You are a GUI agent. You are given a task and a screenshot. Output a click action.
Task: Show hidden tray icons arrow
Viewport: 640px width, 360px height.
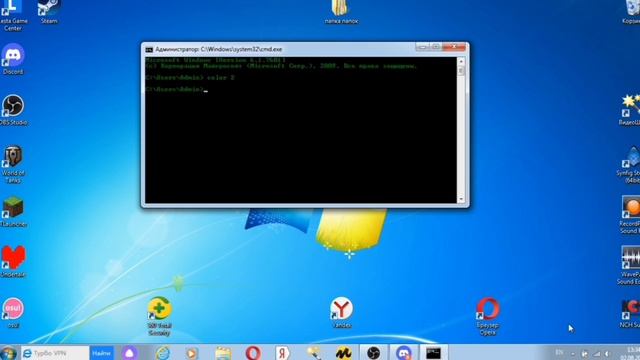pyautogui.click(x=573, y=353)
